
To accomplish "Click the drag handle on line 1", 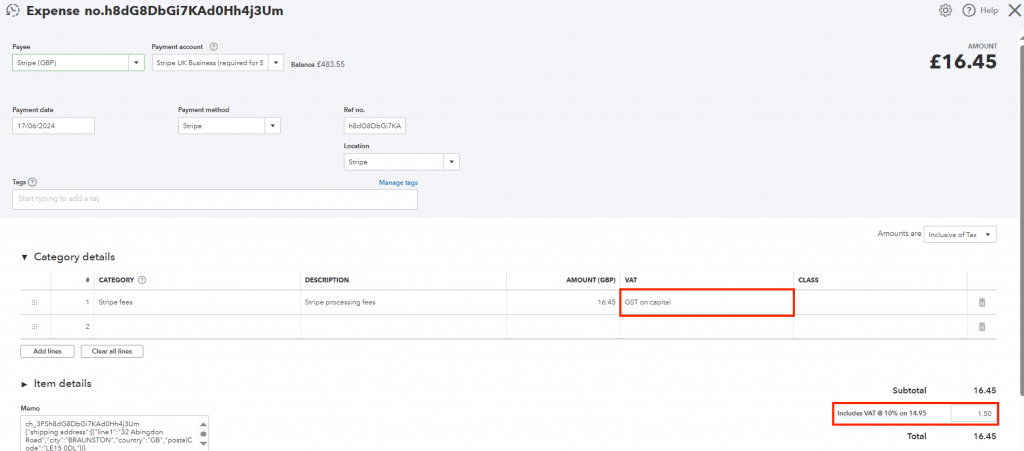I will click(x=34, y=301).
